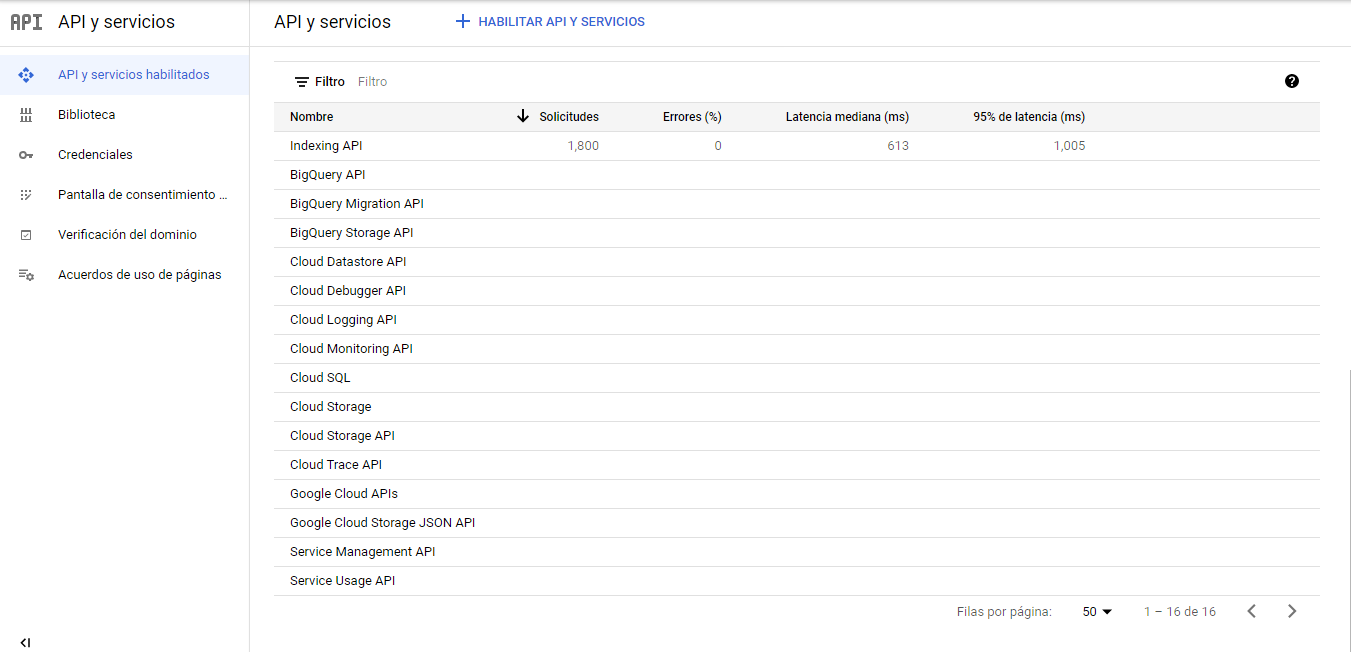Click the page usage agreements settings icon
The image size is (1351, 652).
pos(26,275)
